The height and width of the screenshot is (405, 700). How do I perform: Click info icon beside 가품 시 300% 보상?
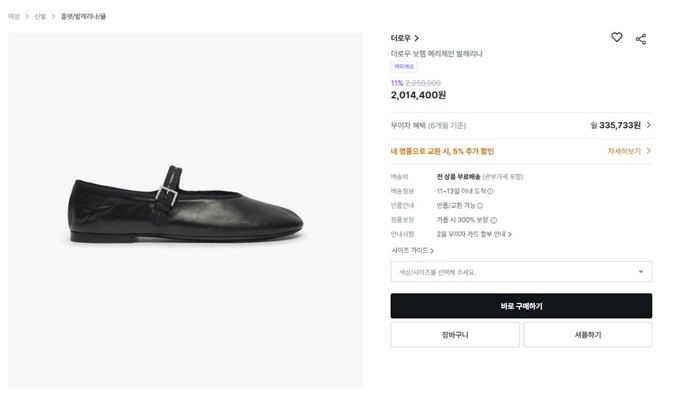(494, 220)
